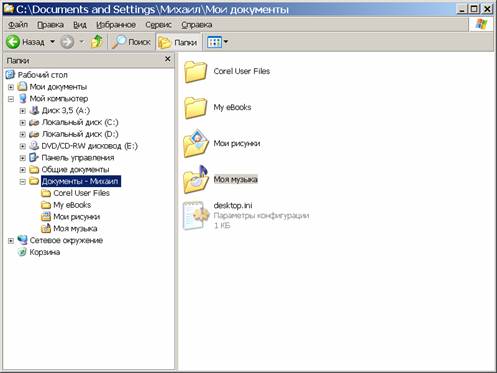Screen dimensions: 497x373
Task: Click the Windows flag logo in menu bar
Action: coord(481,24)
